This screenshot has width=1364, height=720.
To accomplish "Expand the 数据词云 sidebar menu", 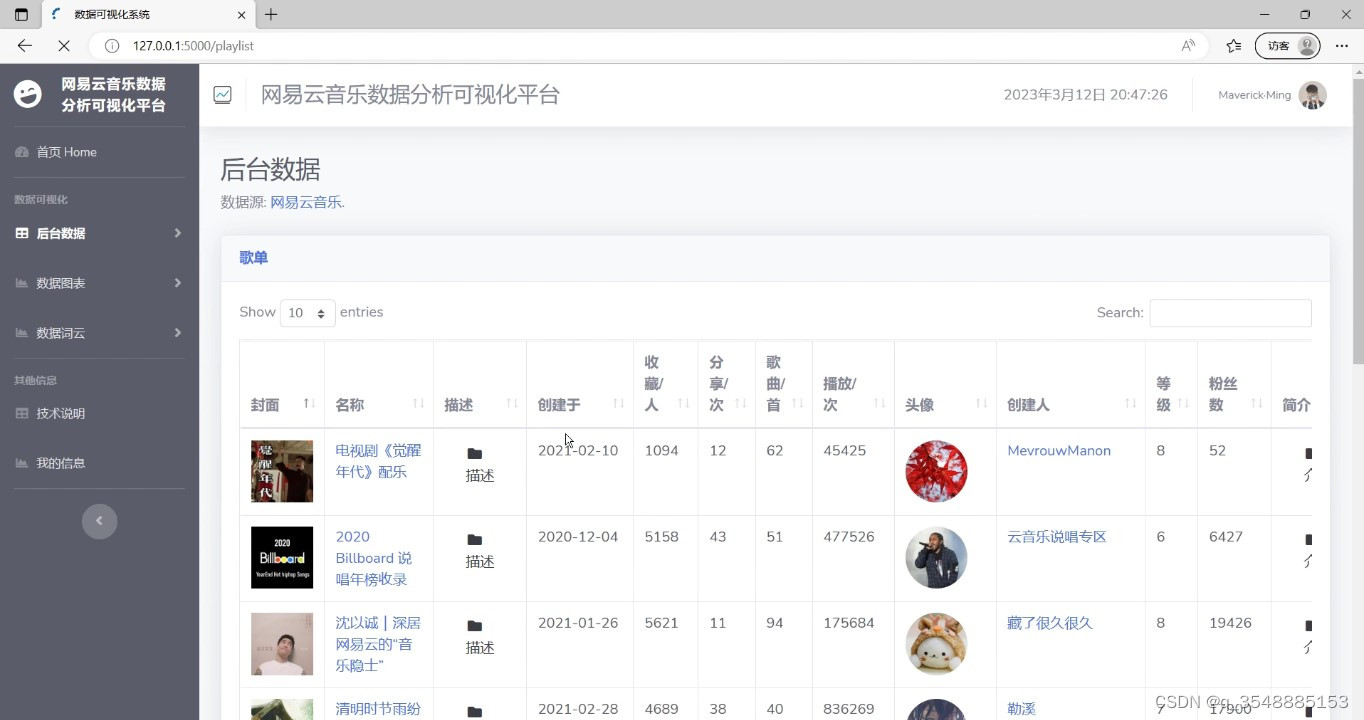I will 99,333.
